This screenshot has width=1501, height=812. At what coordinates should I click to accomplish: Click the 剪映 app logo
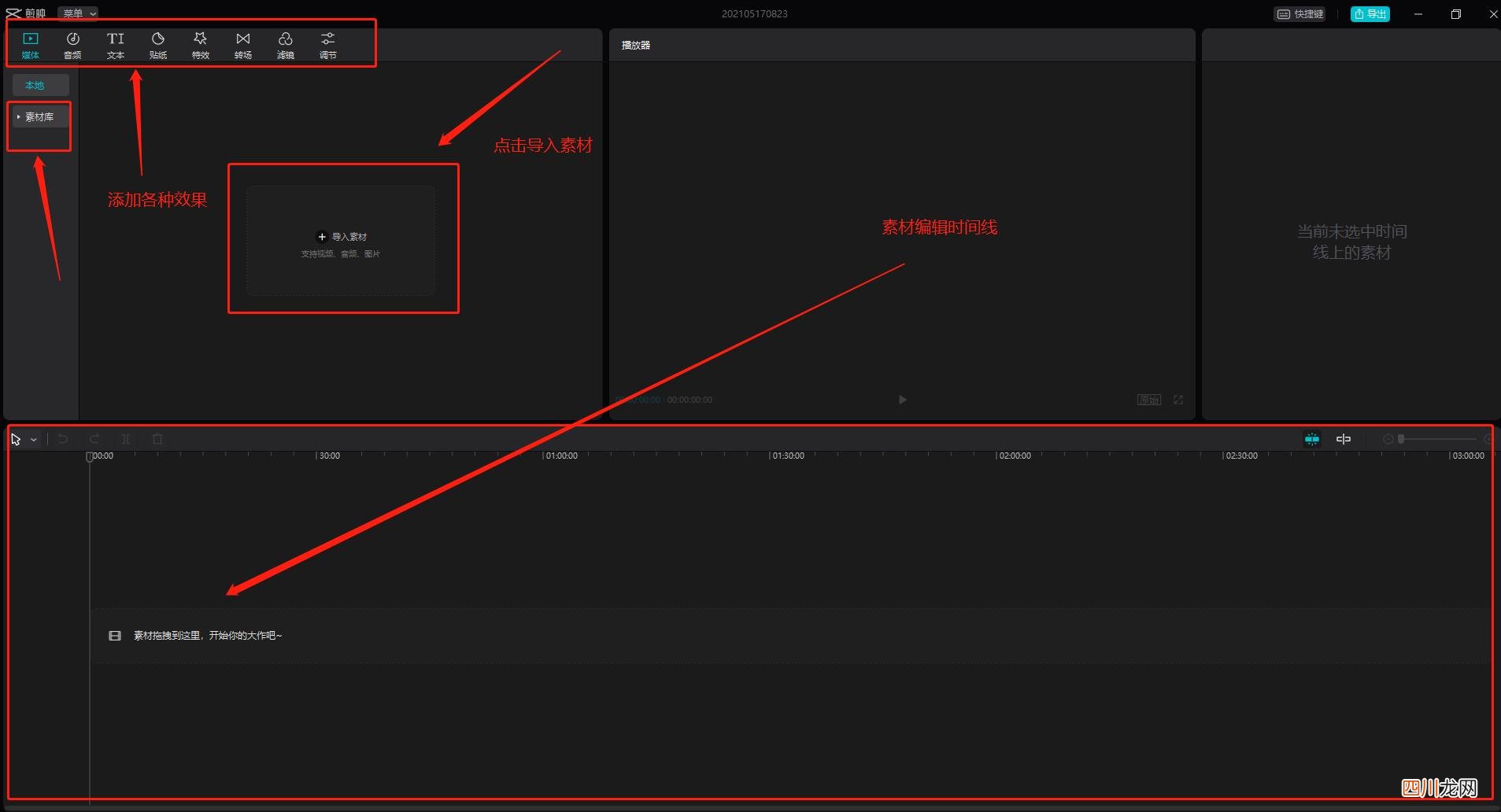25,13
